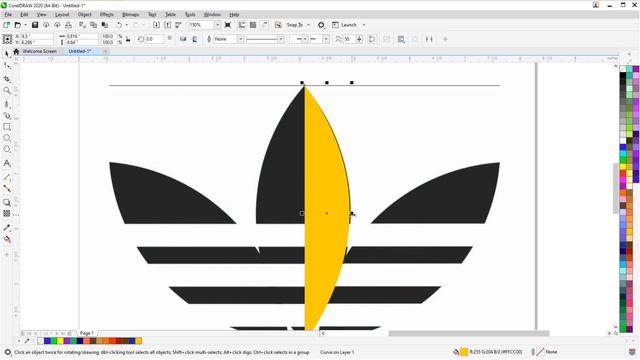Select the Ellipse tool
640x360 pixels.
pyautogui.click(x=7, y=138)
